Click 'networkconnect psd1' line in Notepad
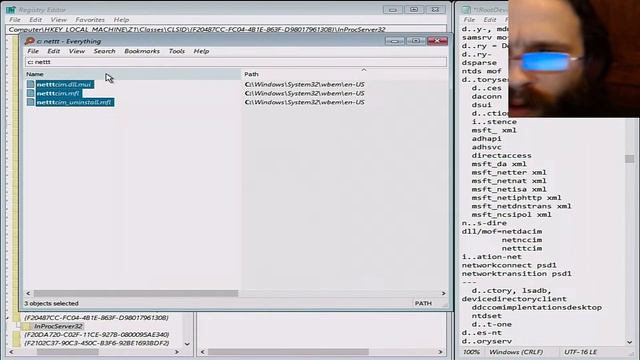 [x=509, y=265]
